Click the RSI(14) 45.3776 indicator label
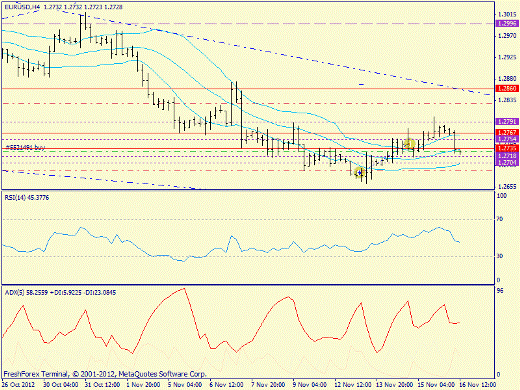The width and height of the screenshot is (520, 390). tap(27, 198)
